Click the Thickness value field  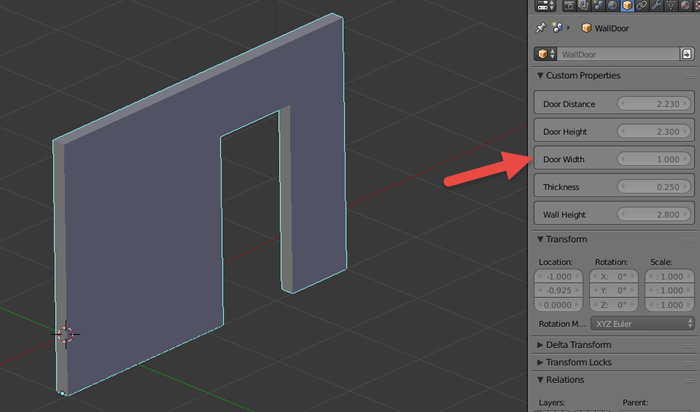point(654,187)
